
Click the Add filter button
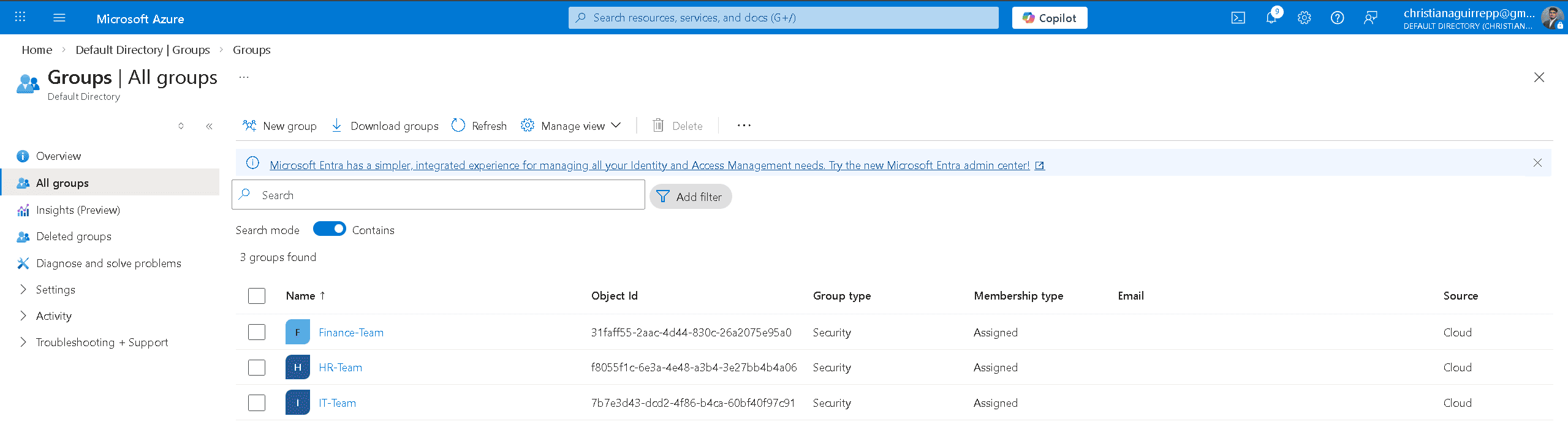(690, 197)
